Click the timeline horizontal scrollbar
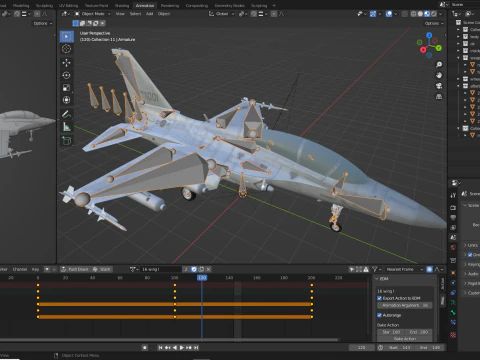The height and width of the screenshot is (360, 480). (170, 340)
